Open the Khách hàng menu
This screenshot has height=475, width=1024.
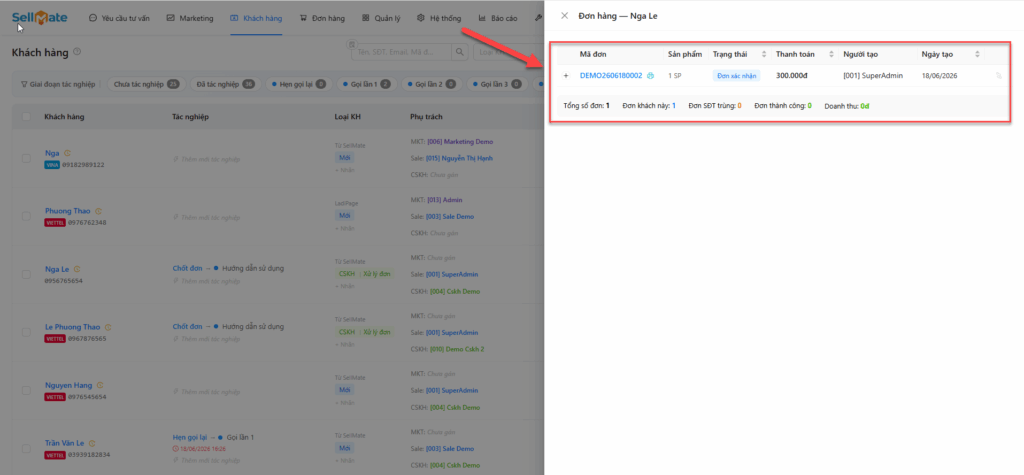(256, 18)
